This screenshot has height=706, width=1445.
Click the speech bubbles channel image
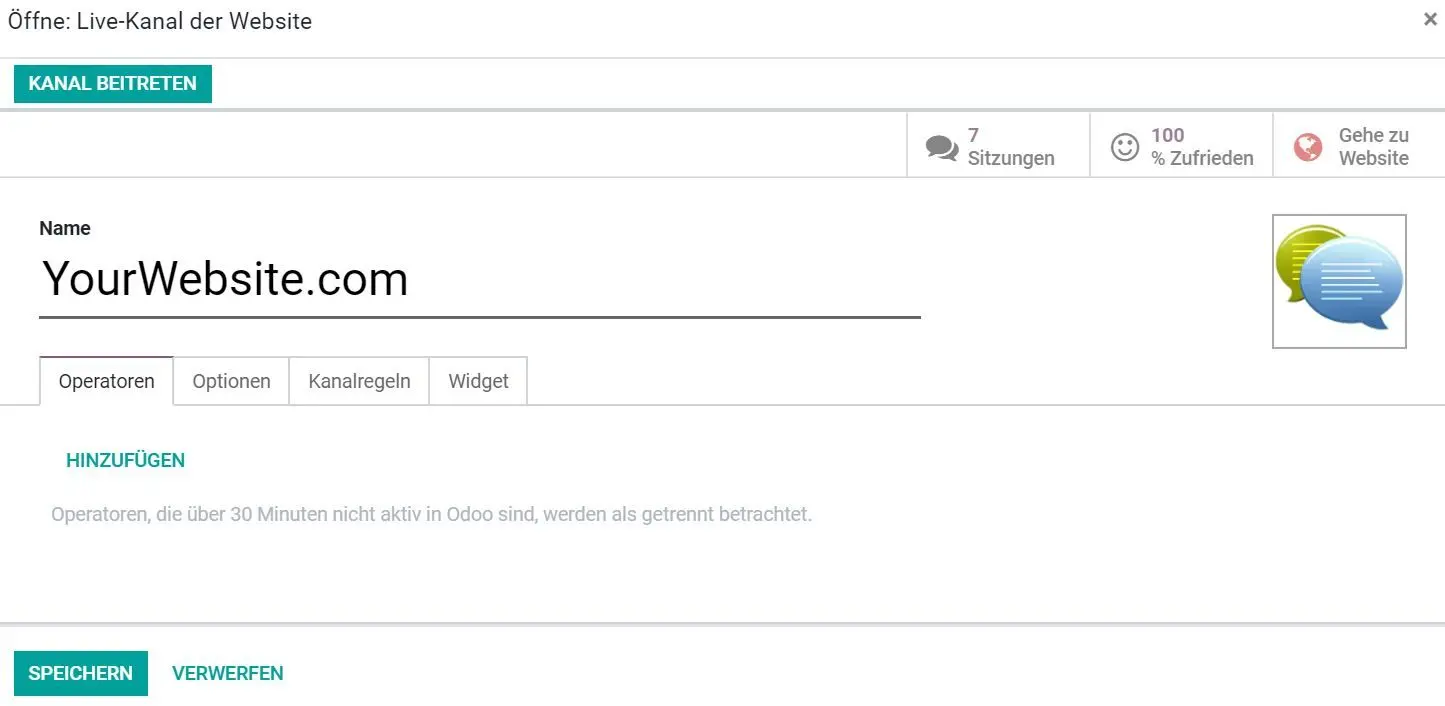(1339, 281)
